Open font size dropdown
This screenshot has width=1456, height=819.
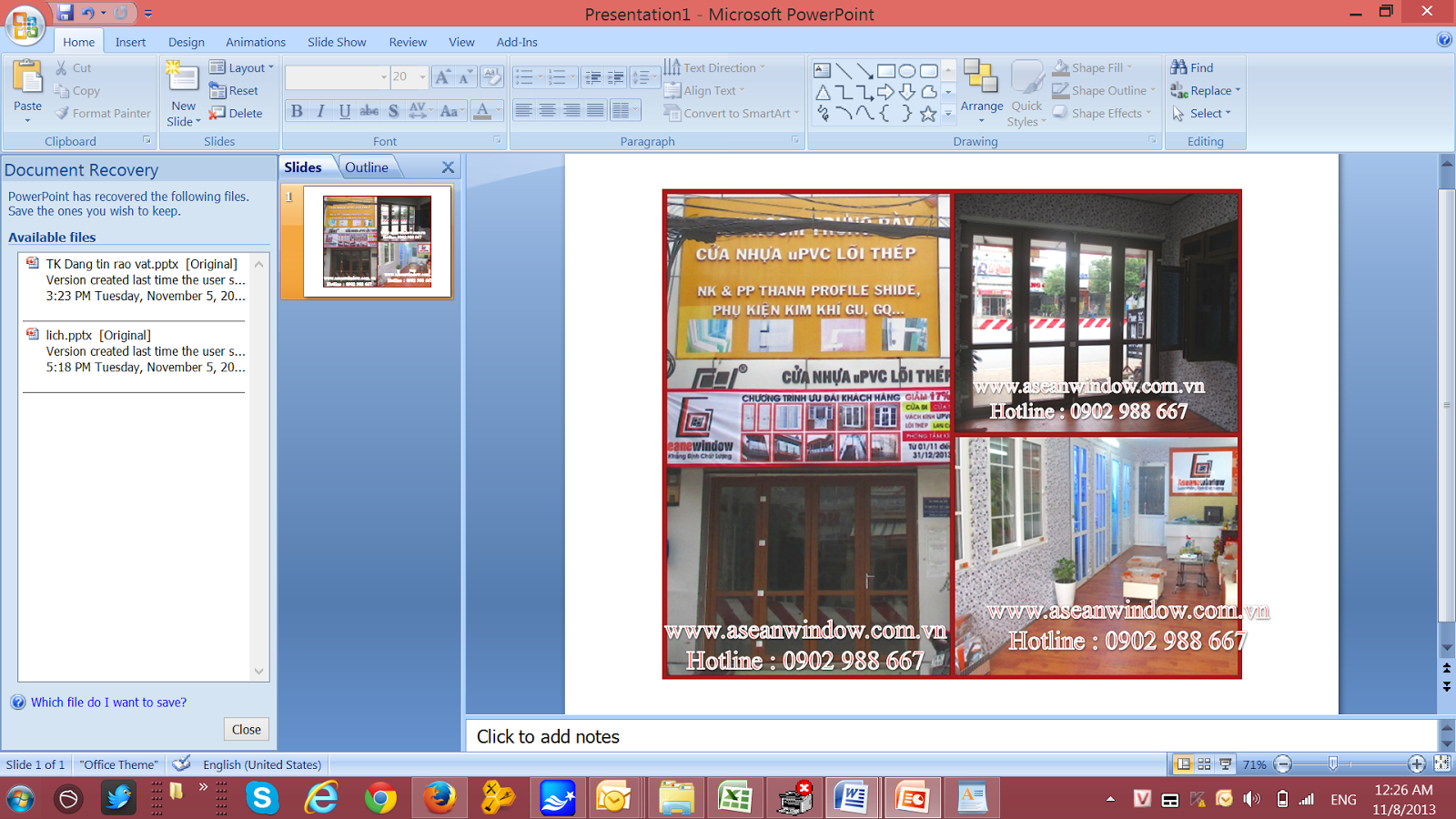click(x=422, y=77)
